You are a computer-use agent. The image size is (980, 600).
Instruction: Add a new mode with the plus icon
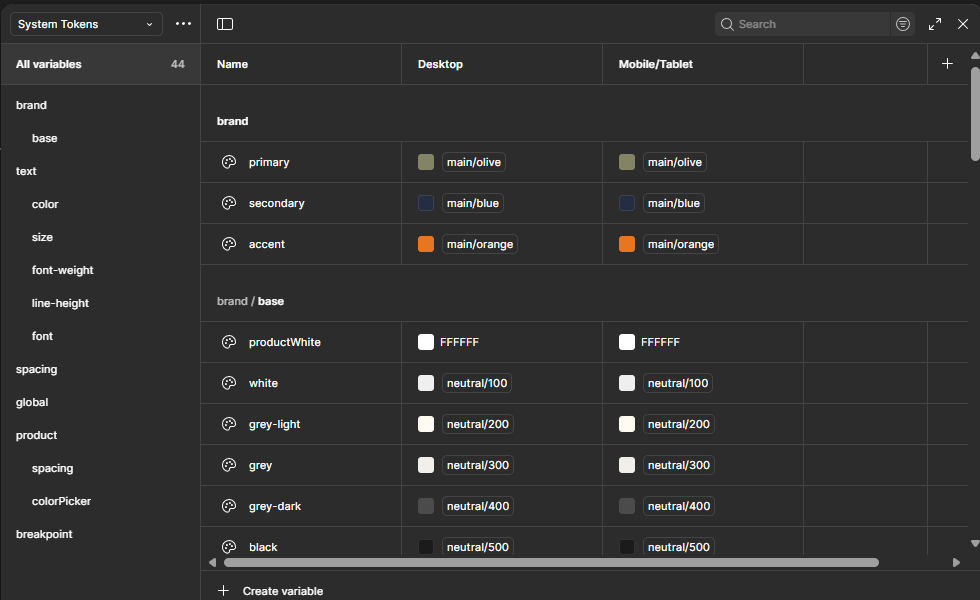[947, 64]
